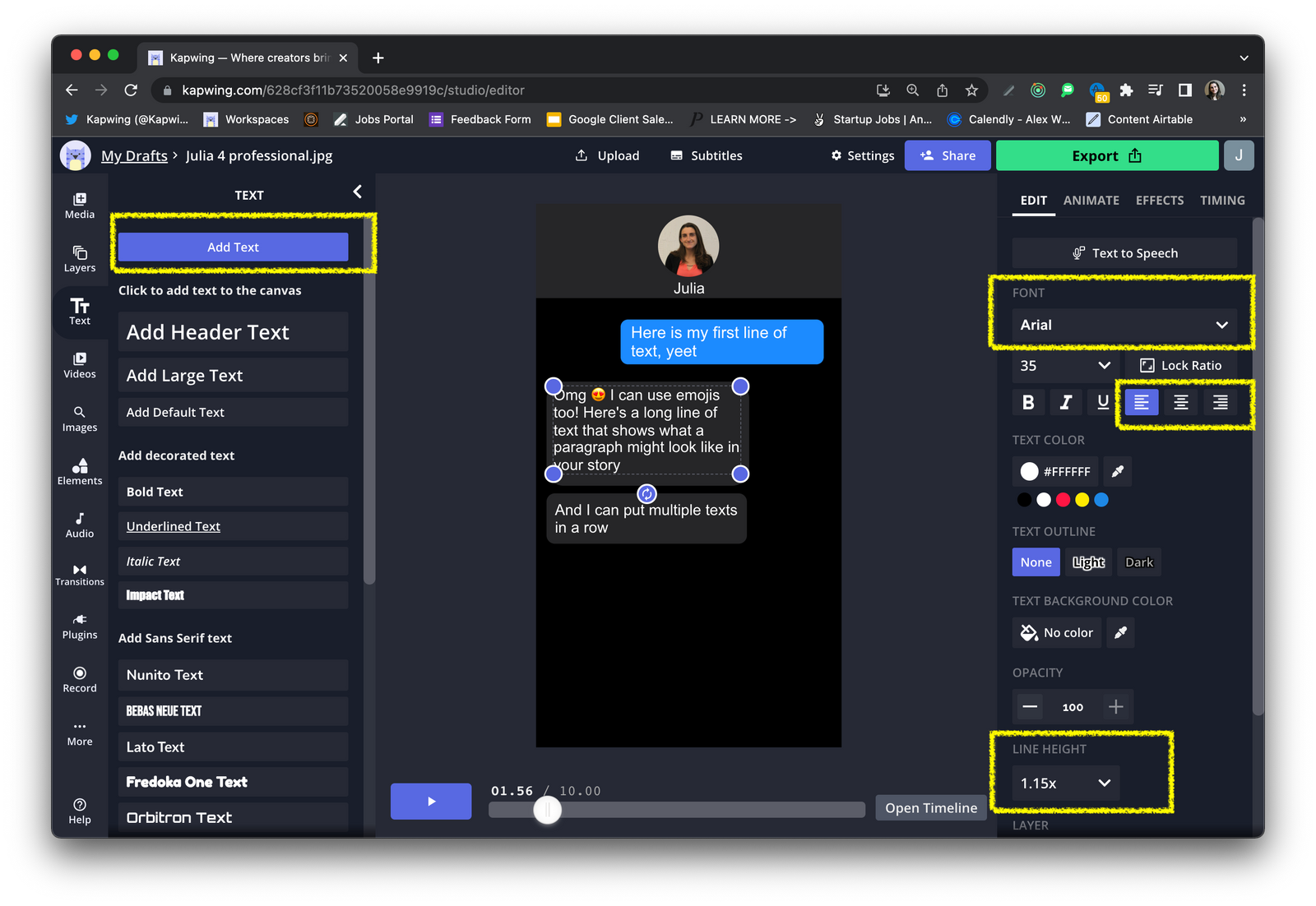Collapse the Text panel with arrow
Screen dimensions: 1316x906
[357, 192]
